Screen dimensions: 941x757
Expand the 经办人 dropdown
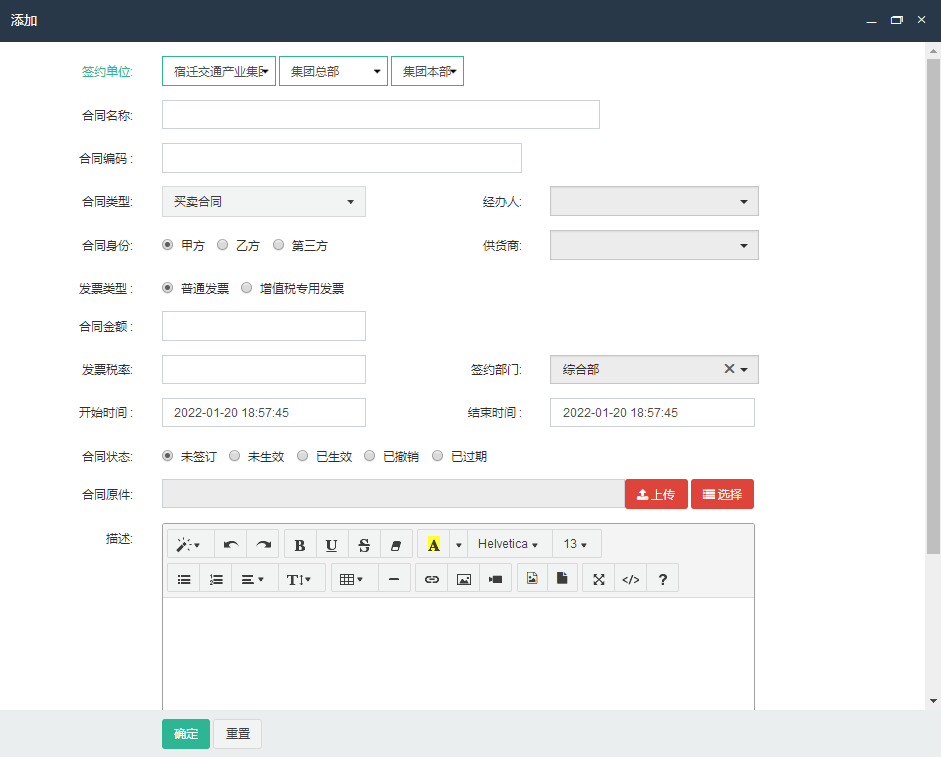click(654, 202)
